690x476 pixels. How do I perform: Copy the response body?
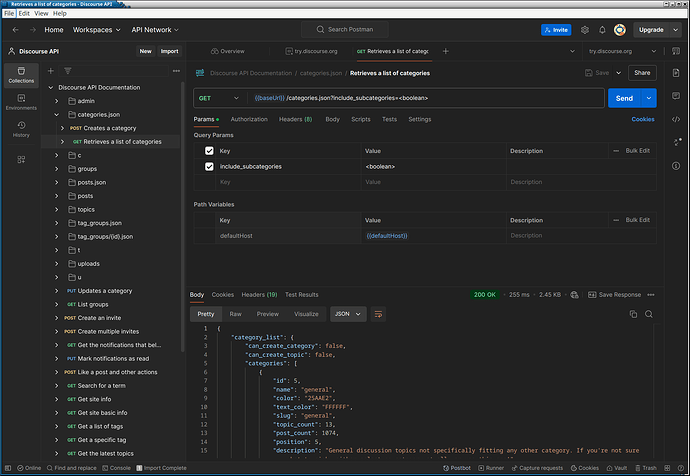(633, 314)
